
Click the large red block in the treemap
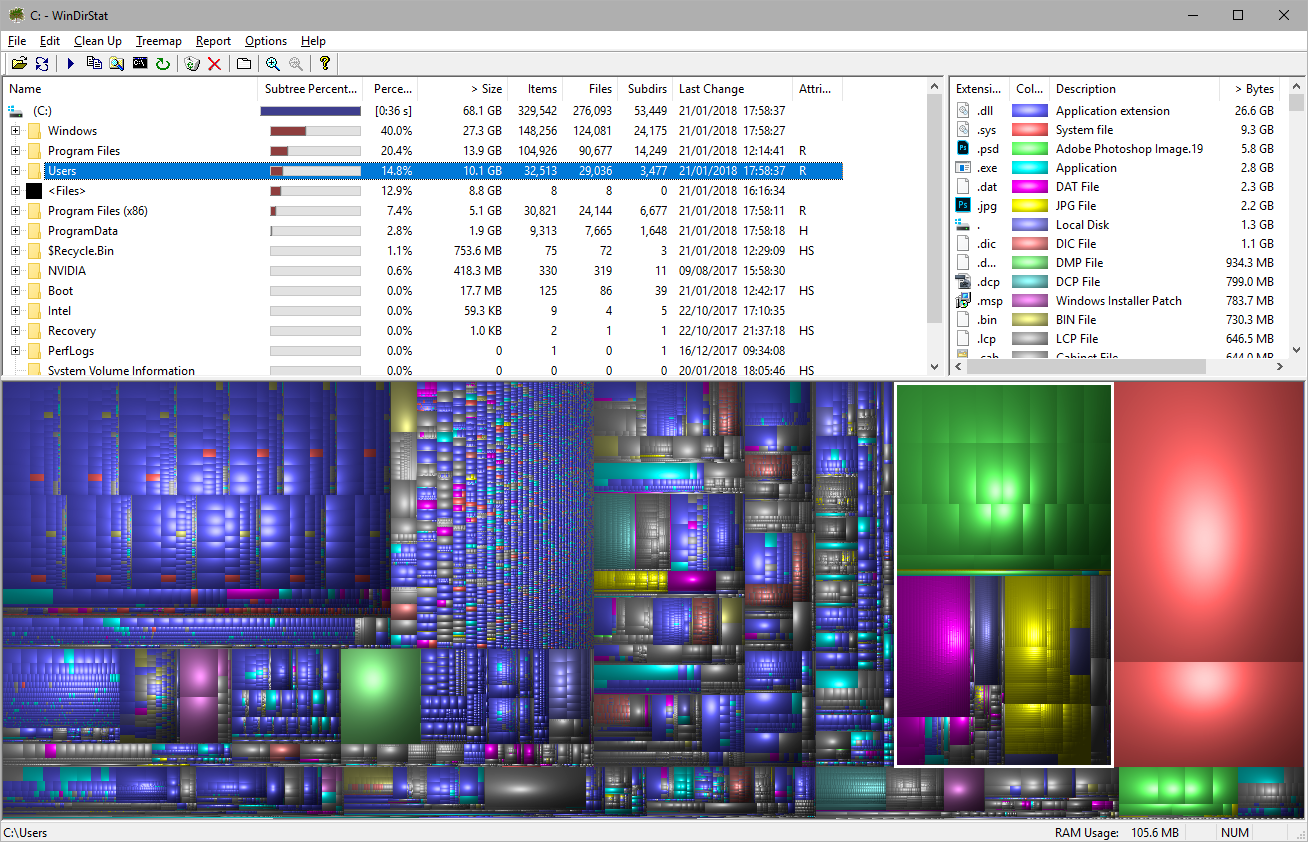pyautogui.click(x=1209, y=520)
